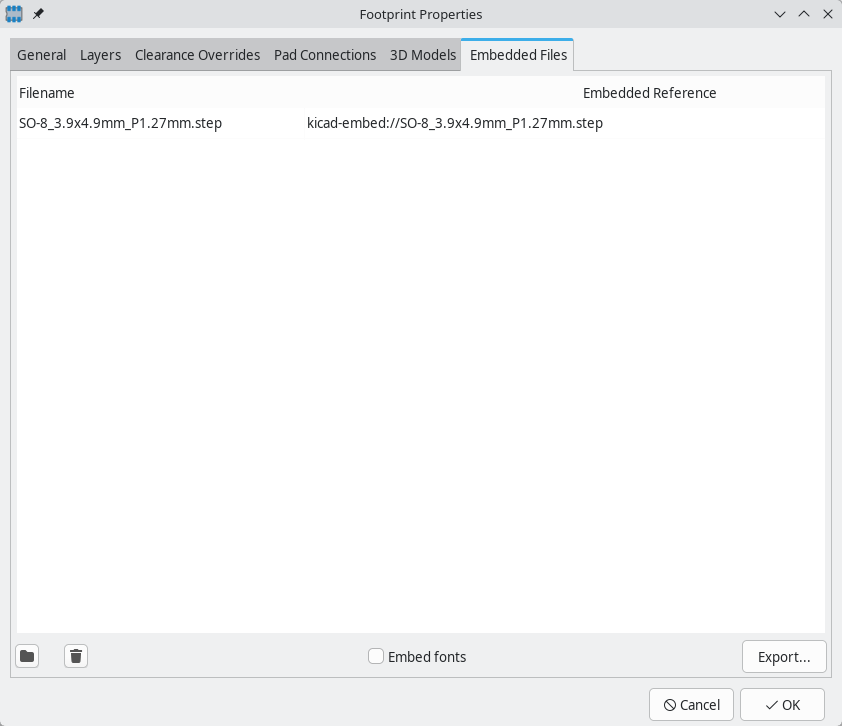Click the Embedded Reference column header
Screen dimensions: 842x726
click(650, 93)
